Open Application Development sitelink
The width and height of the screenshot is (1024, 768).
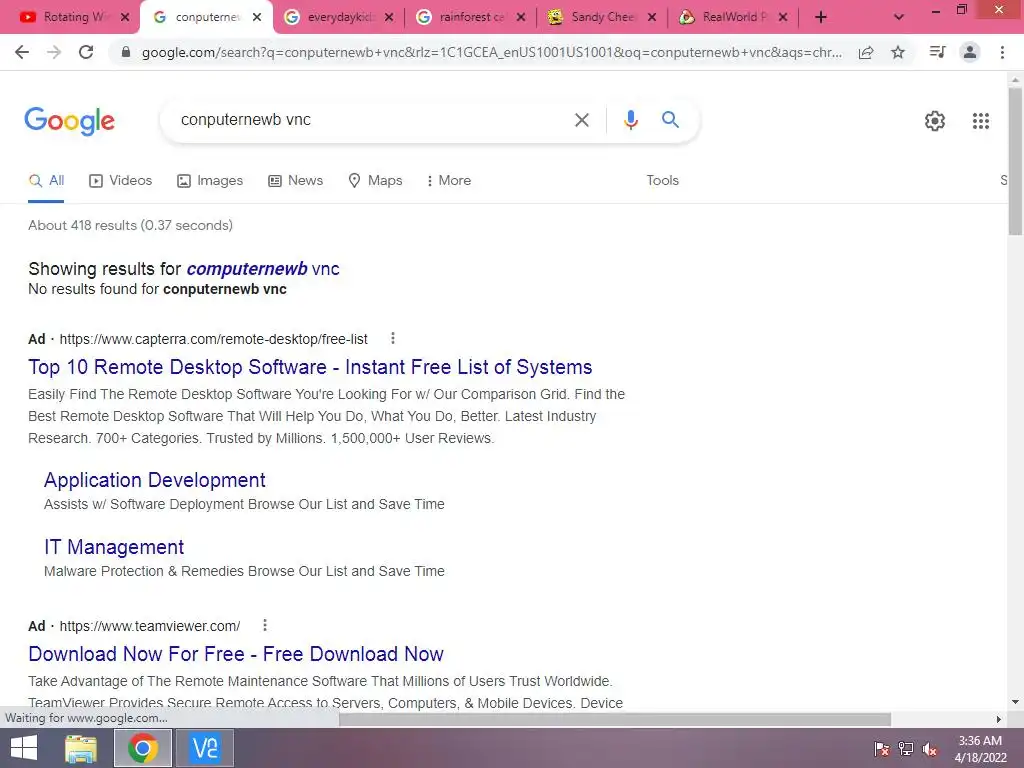click(x=155, y=480)
